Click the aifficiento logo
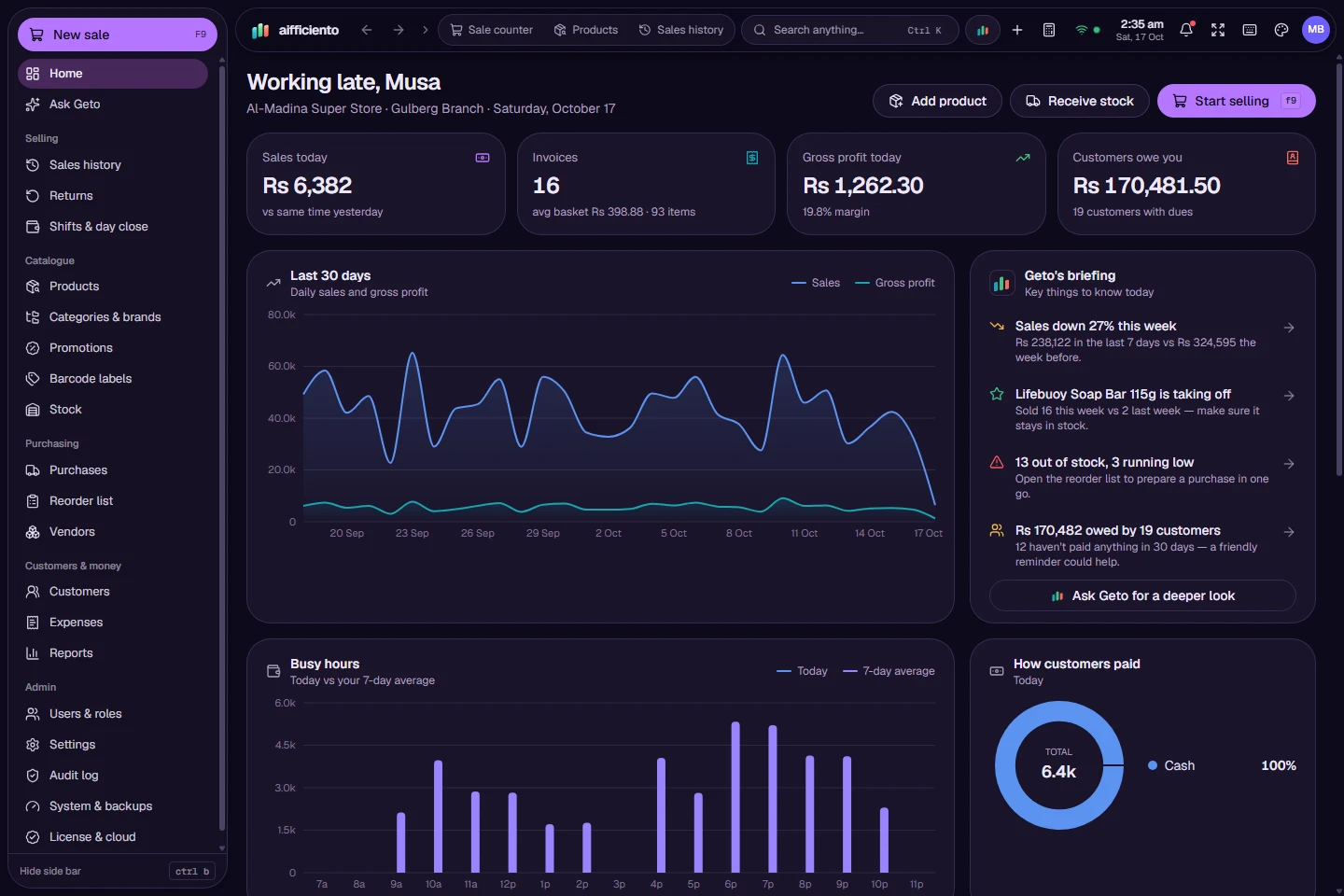 point(295,30)
